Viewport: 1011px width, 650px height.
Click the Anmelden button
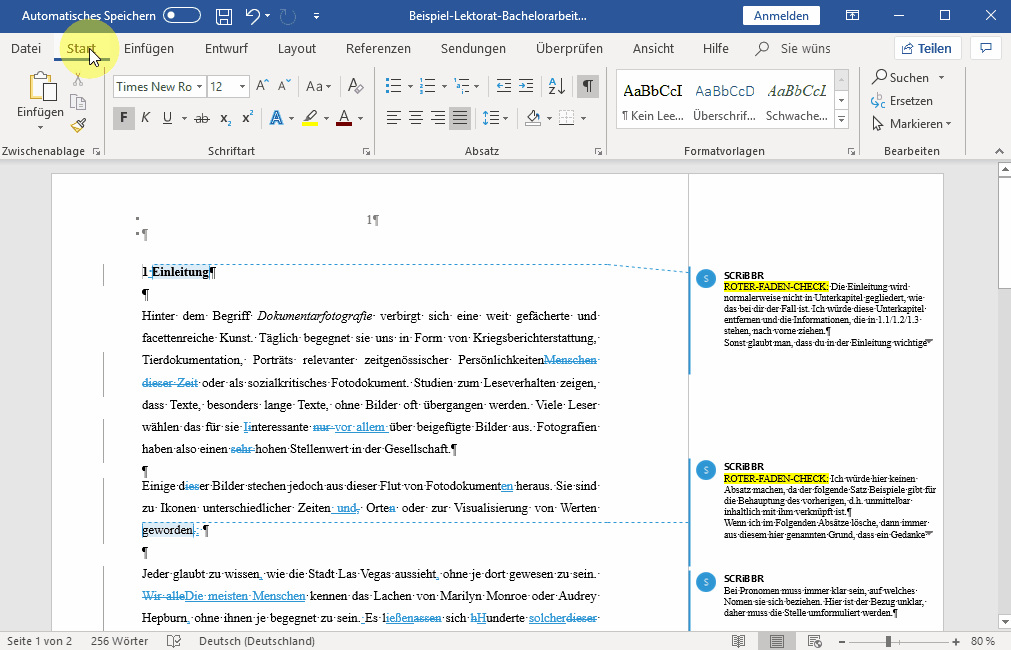tap(781, 15)
